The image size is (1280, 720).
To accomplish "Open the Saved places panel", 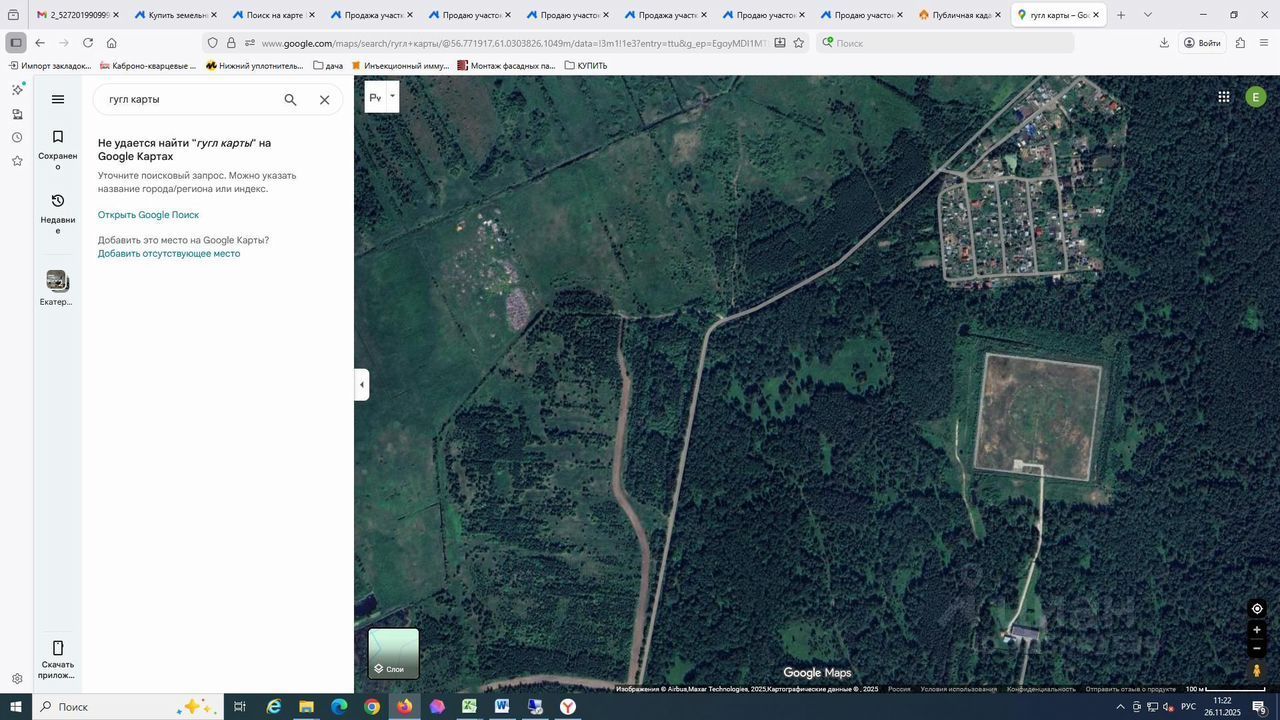I will tap(58, 149).
